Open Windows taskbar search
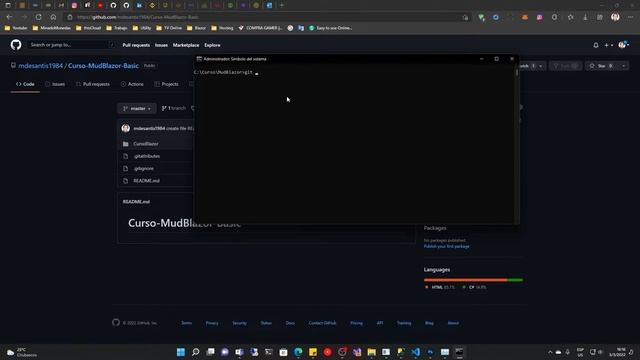The height and width of the screenshot is (360, 640). (196, 352)
